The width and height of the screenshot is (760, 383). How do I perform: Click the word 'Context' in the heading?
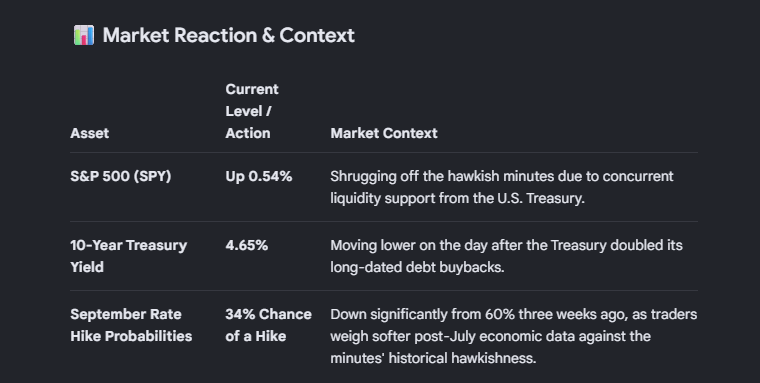click(317, 35)
